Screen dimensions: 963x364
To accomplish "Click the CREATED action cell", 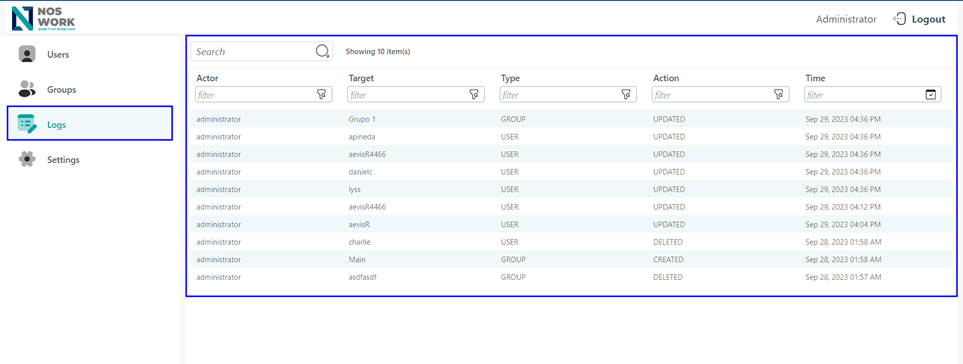I will pos(668,260).
